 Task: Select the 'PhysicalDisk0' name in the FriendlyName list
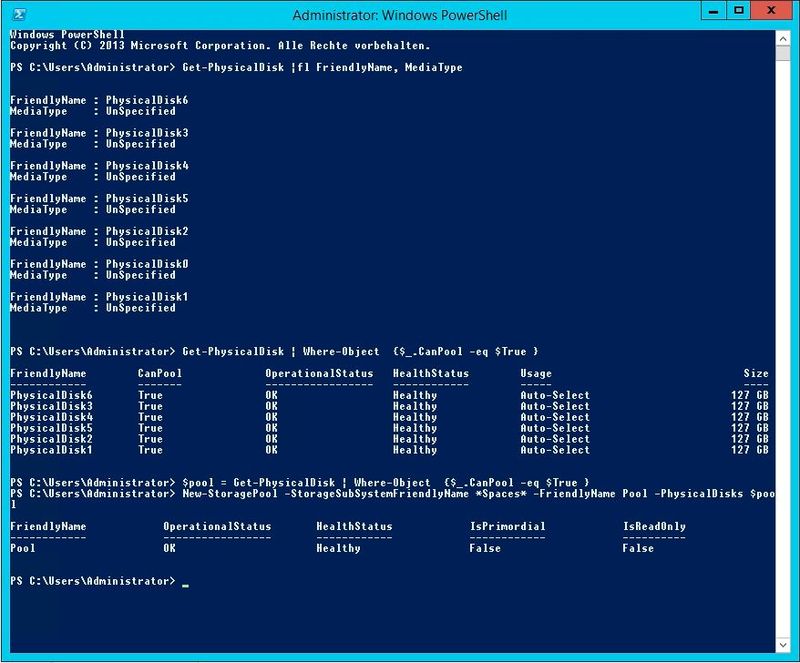147,264
